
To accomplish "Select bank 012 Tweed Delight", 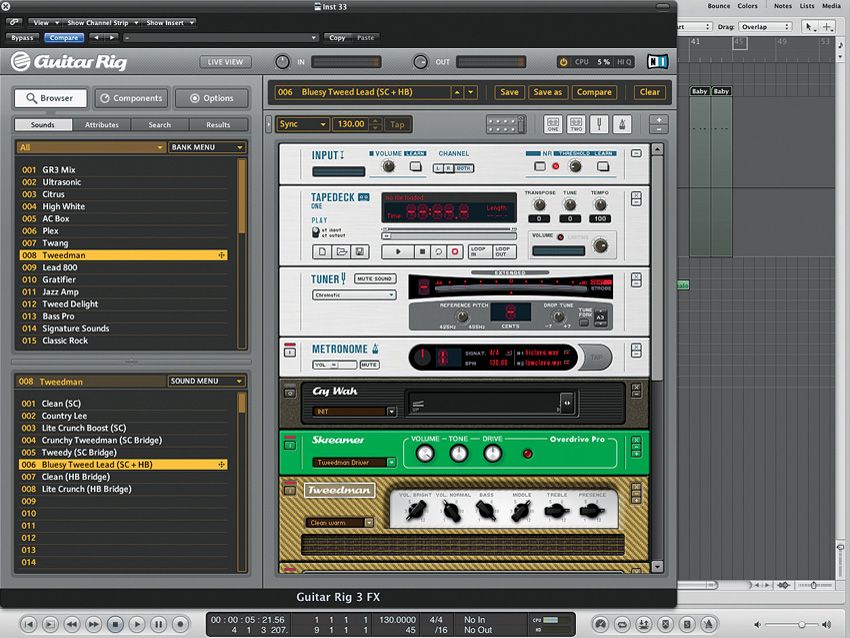I will click(x=123, y=304).
